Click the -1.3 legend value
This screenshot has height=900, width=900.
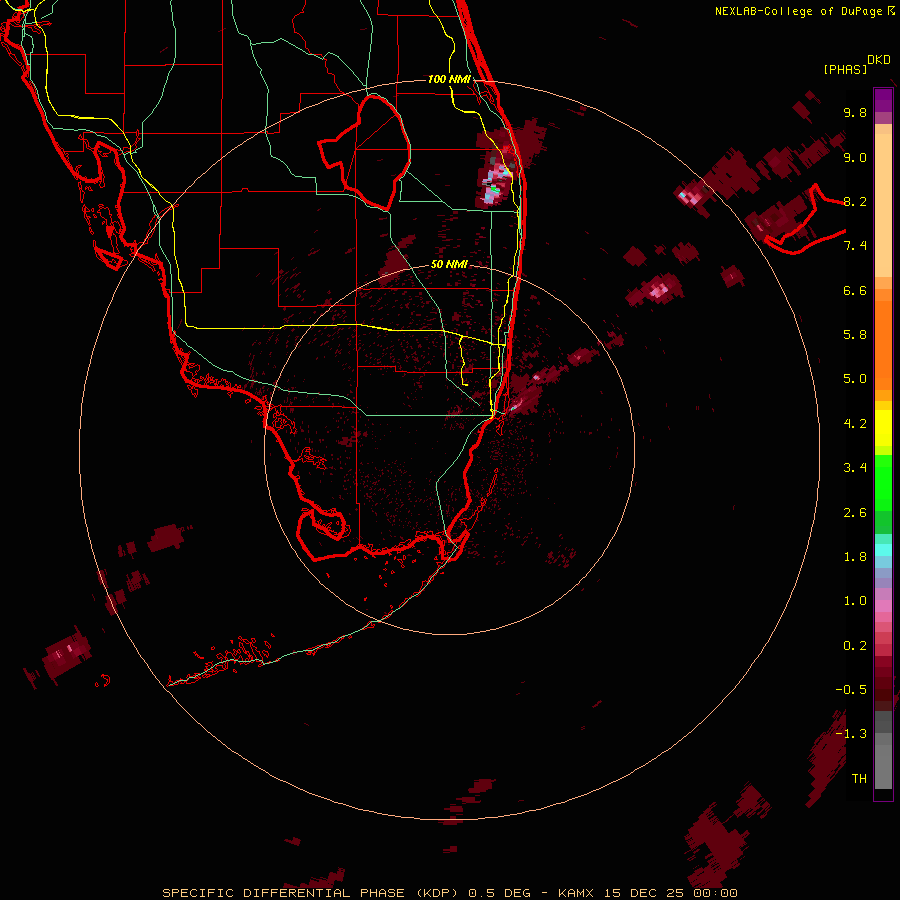851,734
